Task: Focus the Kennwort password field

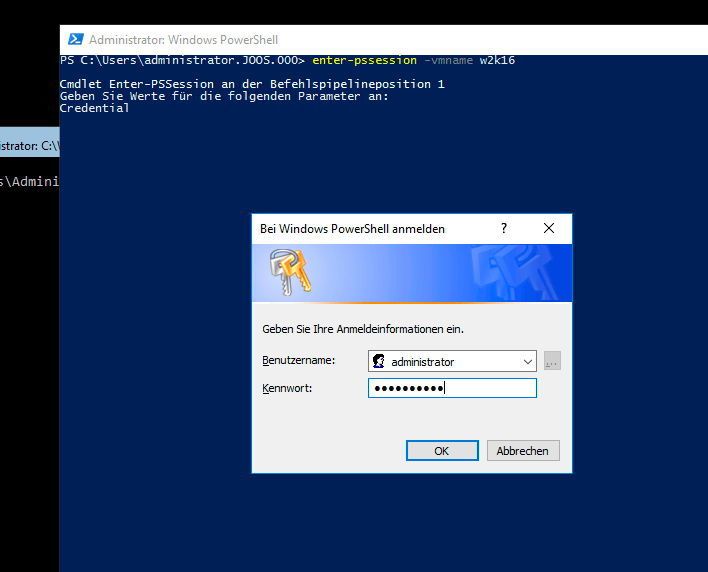Action: point(452,388)
